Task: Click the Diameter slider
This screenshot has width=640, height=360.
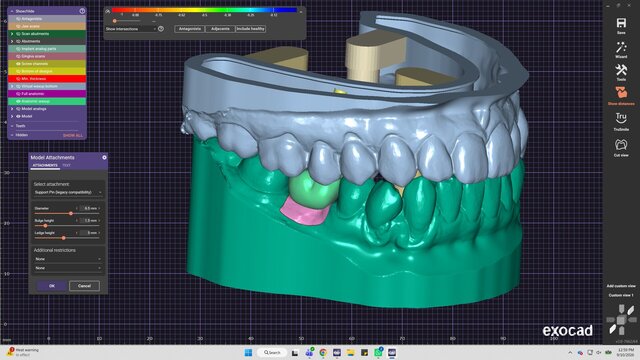Action: [x=67, y=213]
